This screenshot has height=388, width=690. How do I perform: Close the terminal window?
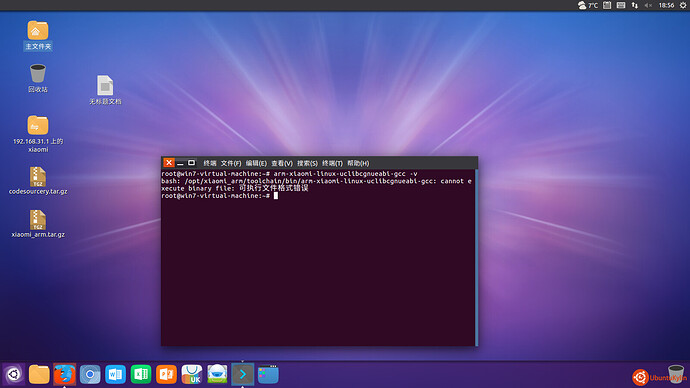coord(169,163)
